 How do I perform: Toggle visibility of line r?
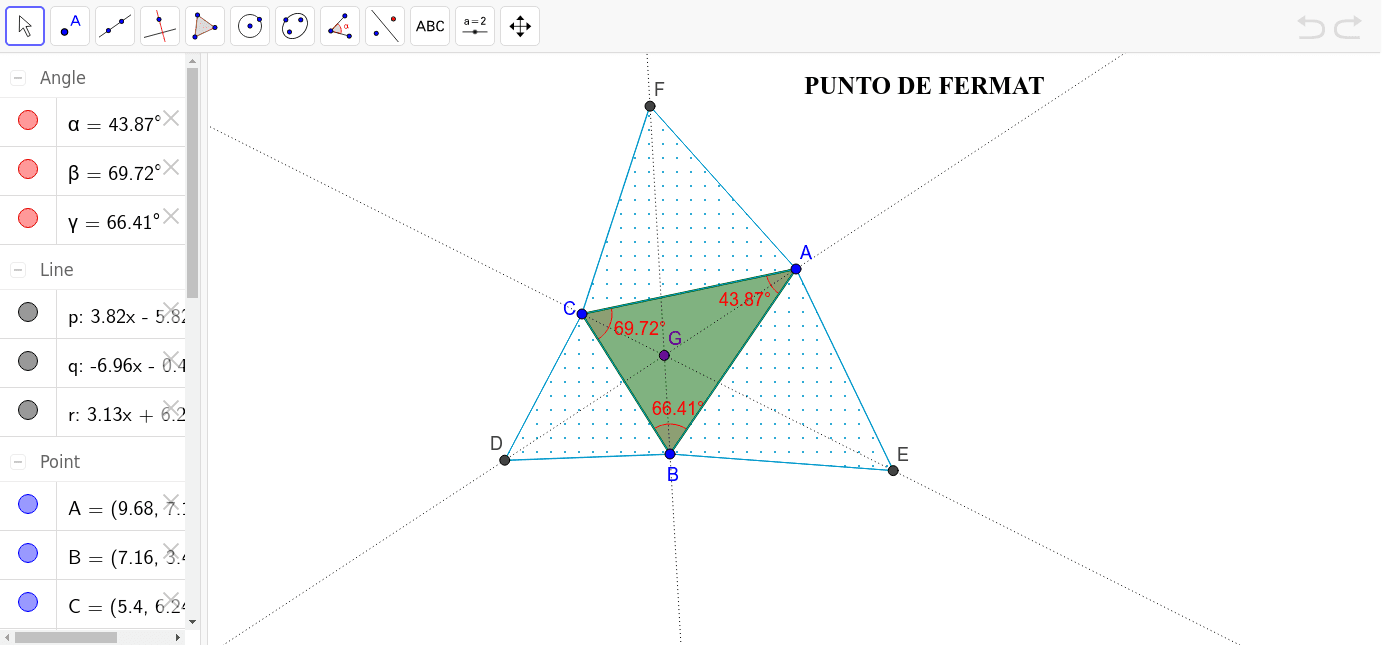(x=28, y=410)
